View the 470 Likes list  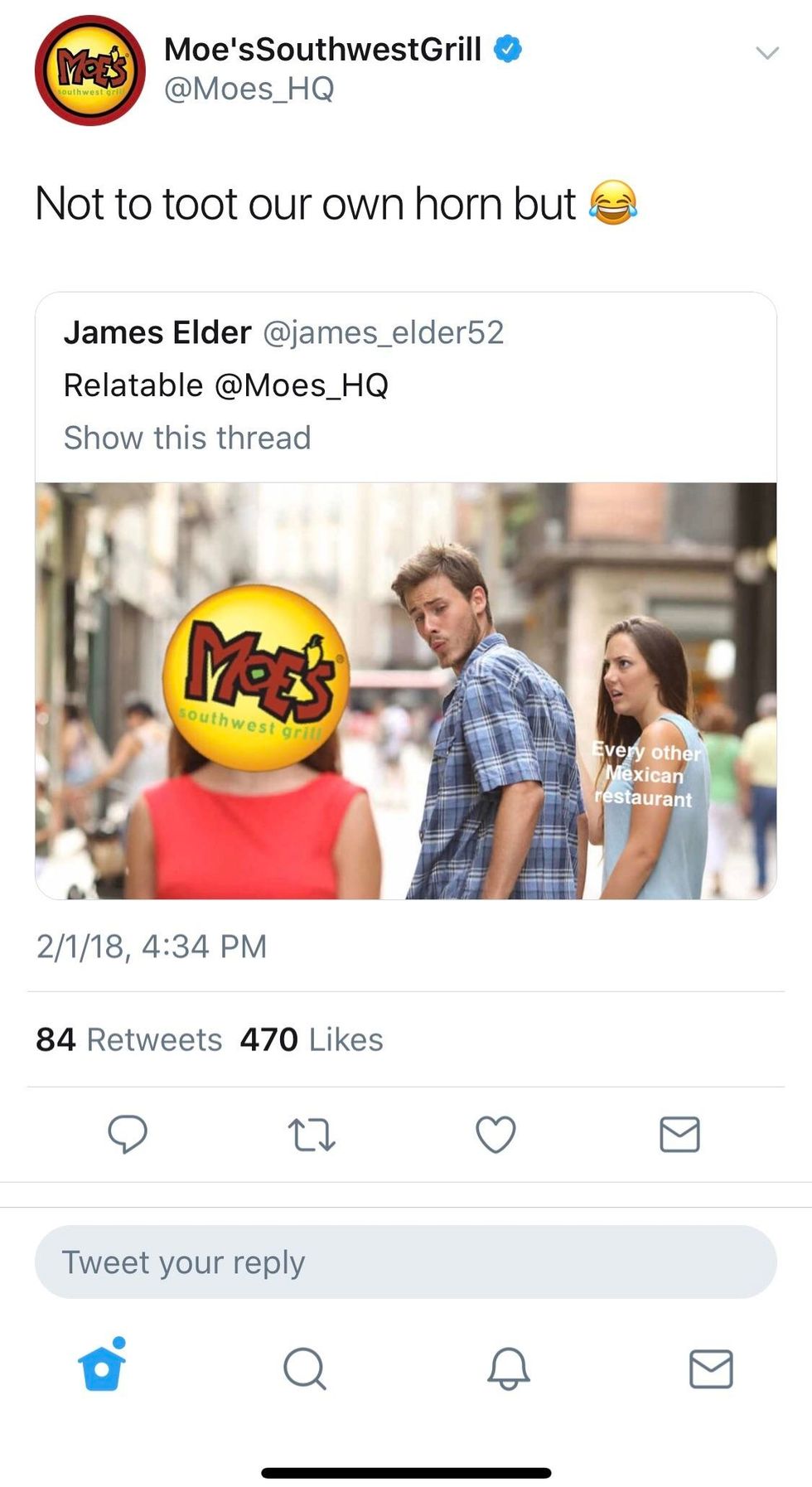coord(312,1039)
